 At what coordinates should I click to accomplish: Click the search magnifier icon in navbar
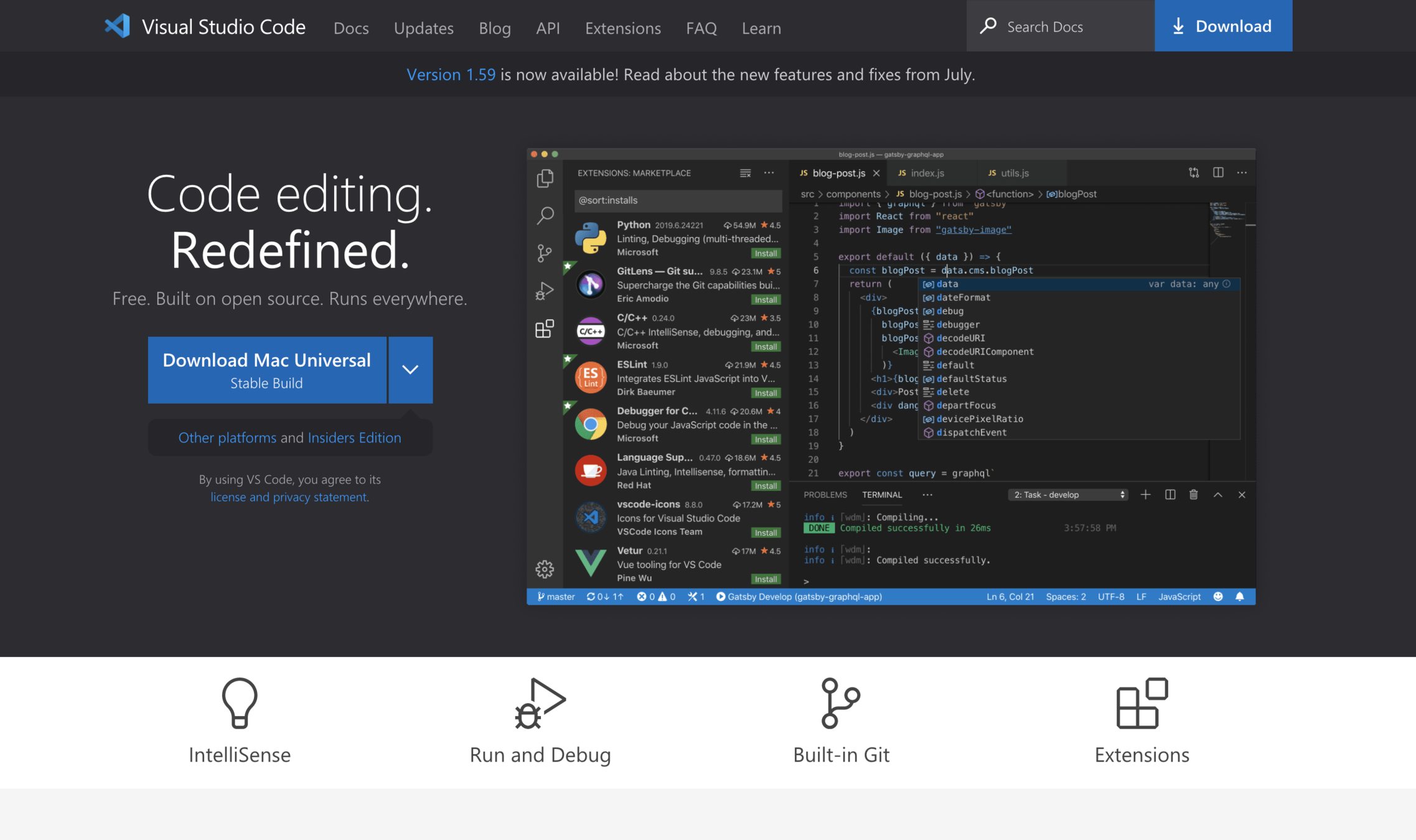tap(988, 26)
